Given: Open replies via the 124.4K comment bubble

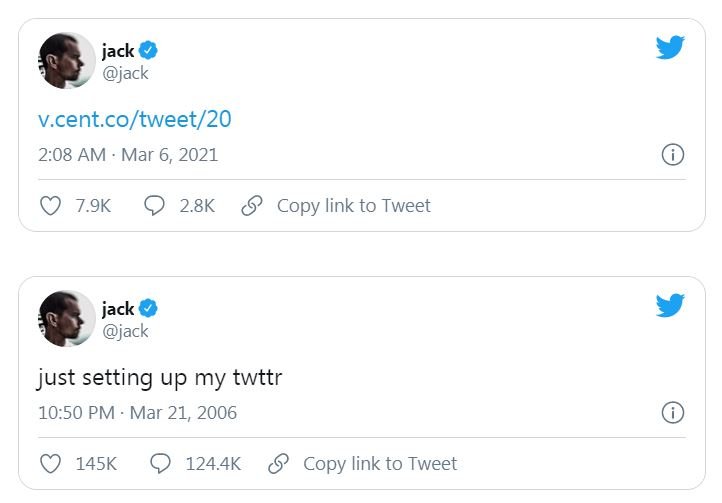Looking at the screenshot, I should (159, 464).
